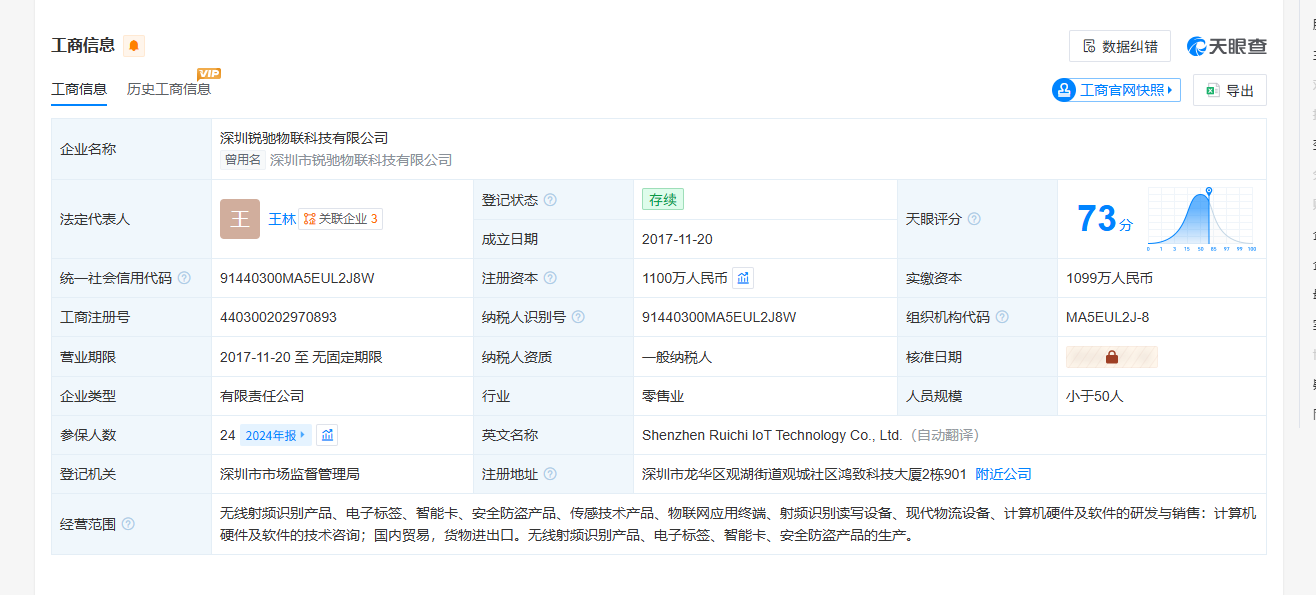Viewport: 1316px width, 595px height.
Task: Open the 注册资本 chart icon
Action: tap(743, 278)
